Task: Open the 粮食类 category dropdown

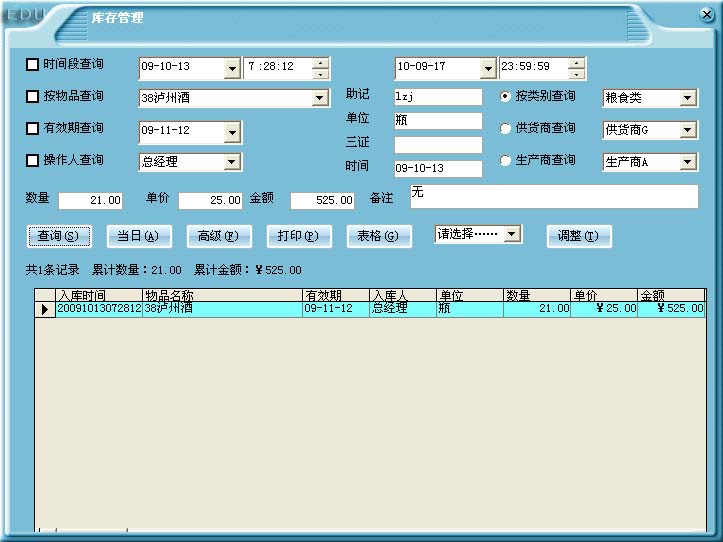Action: (687, 98)
